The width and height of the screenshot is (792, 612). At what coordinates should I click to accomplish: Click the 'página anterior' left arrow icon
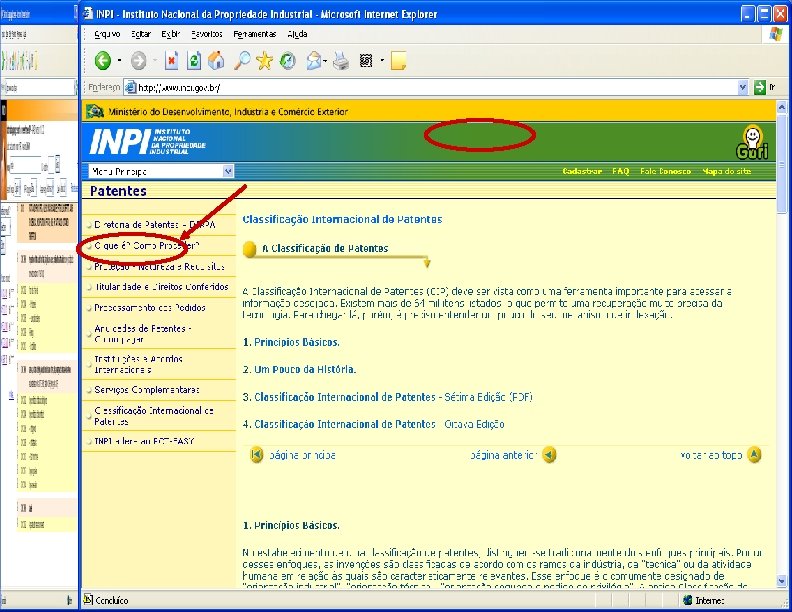(x=549, y=455)
